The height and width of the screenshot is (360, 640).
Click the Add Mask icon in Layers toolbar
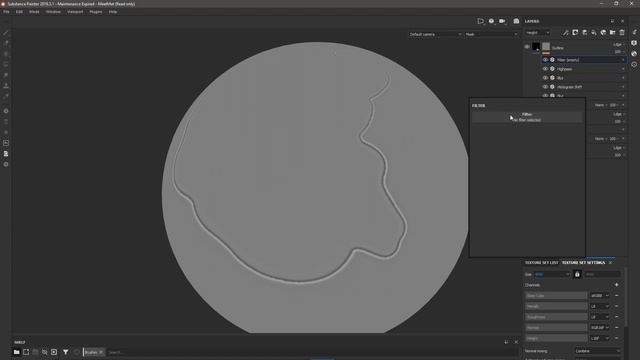[x=575, y=33]
